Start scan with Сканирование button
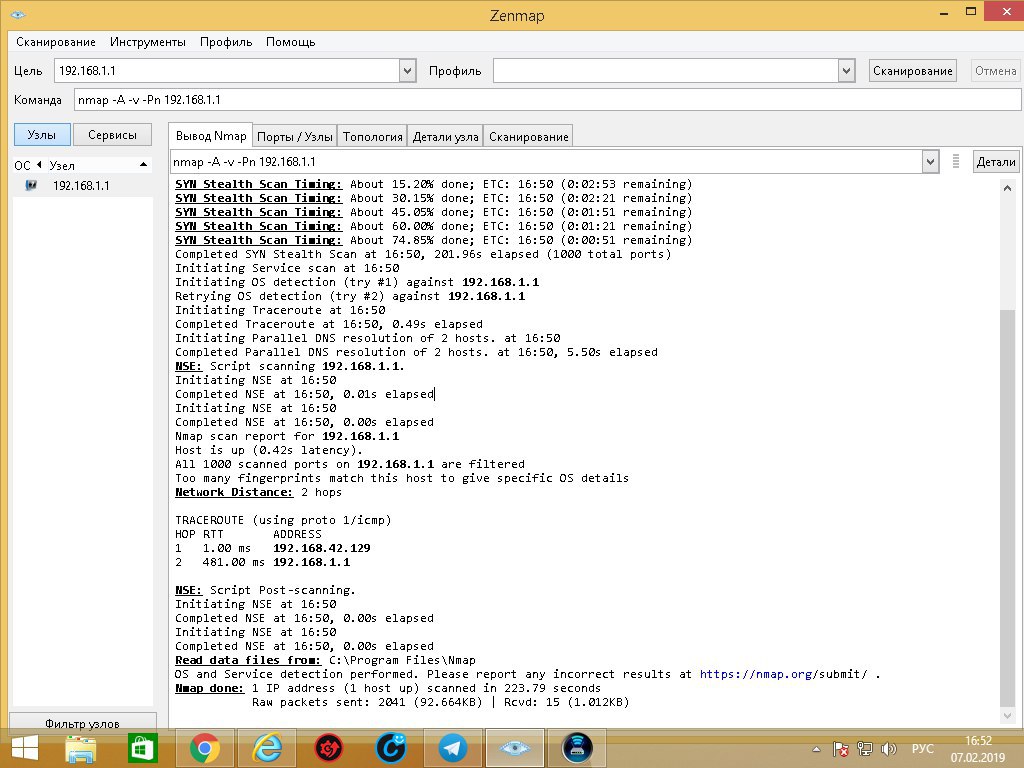 click(x=912, y=71)
